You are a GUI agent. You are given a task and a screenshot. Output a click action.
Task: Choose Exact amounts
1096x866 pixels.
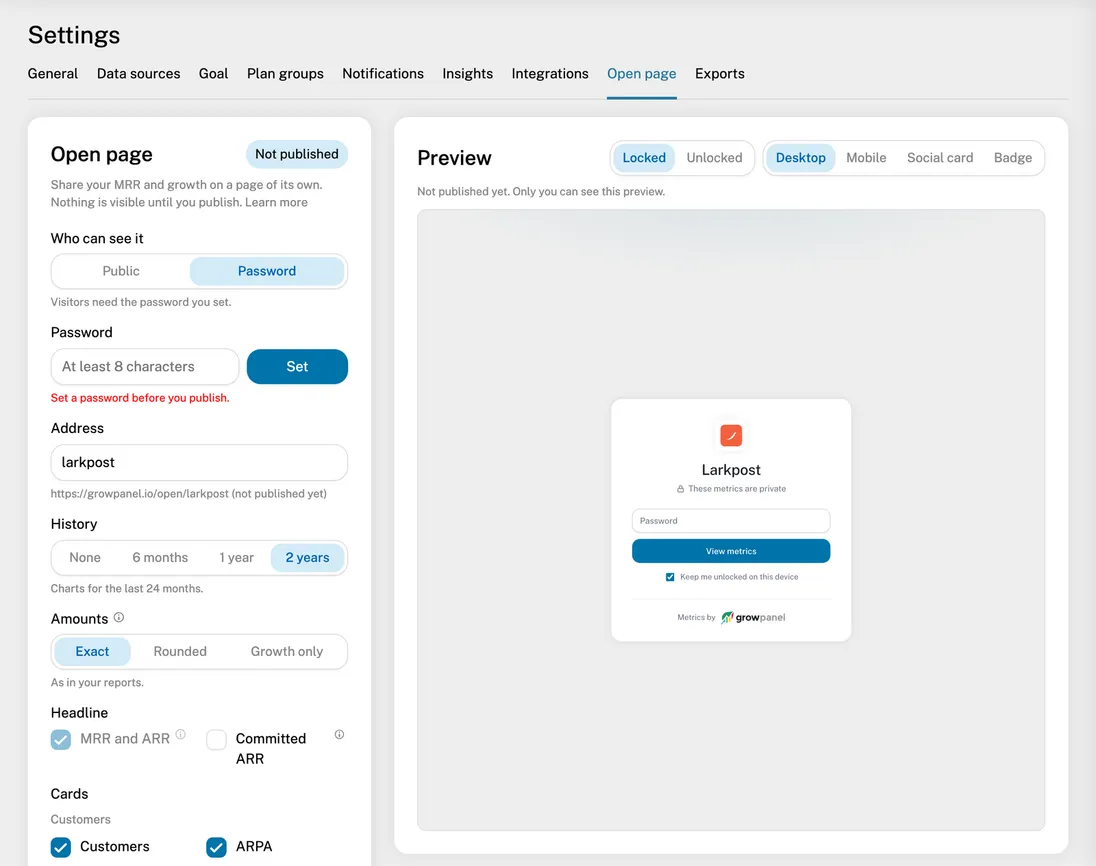pyautogui.click(x=92, y=651)
